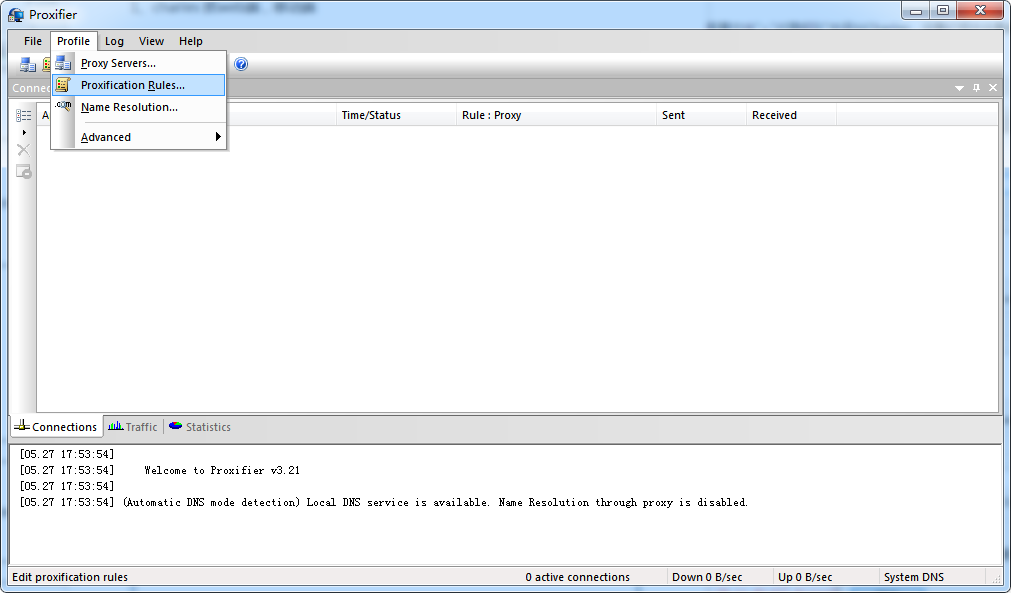Click the Proxifier app icon in title bar
The width and height of the screenshot is (1011, 593).
16,14
